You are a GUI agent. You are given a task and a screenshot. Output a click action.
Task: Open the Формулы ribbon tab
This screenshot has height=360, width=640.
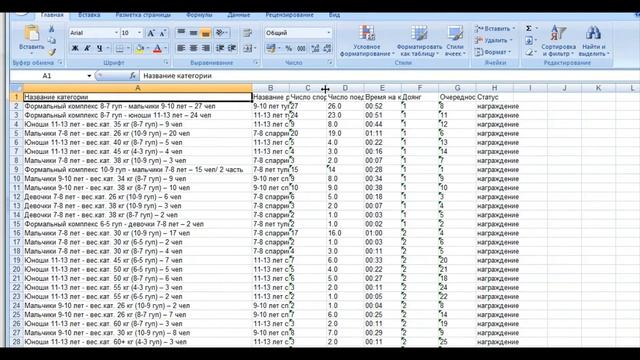click(199, 15)
